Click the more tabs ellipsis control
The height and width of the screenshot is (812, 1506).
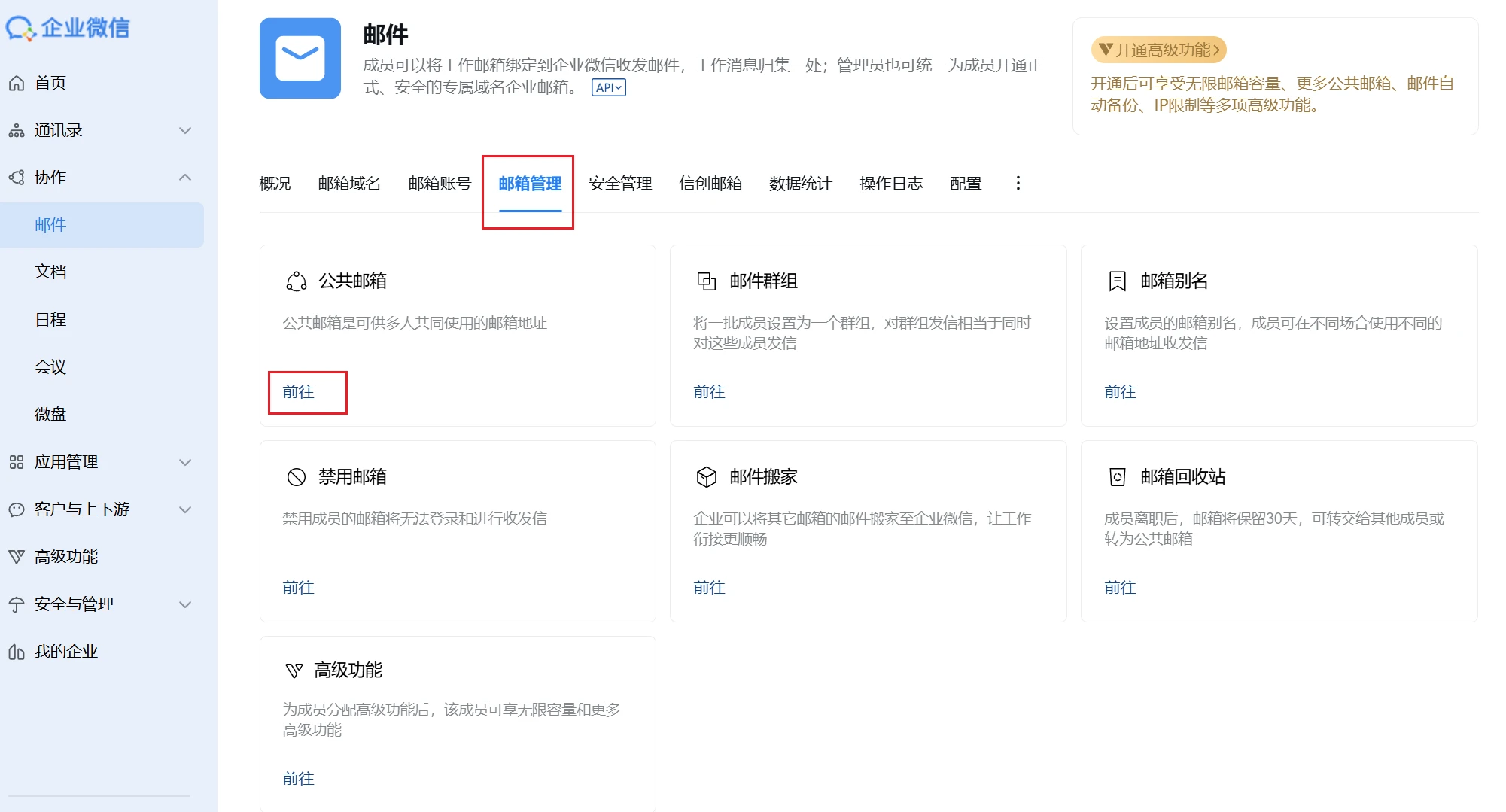1018,183
